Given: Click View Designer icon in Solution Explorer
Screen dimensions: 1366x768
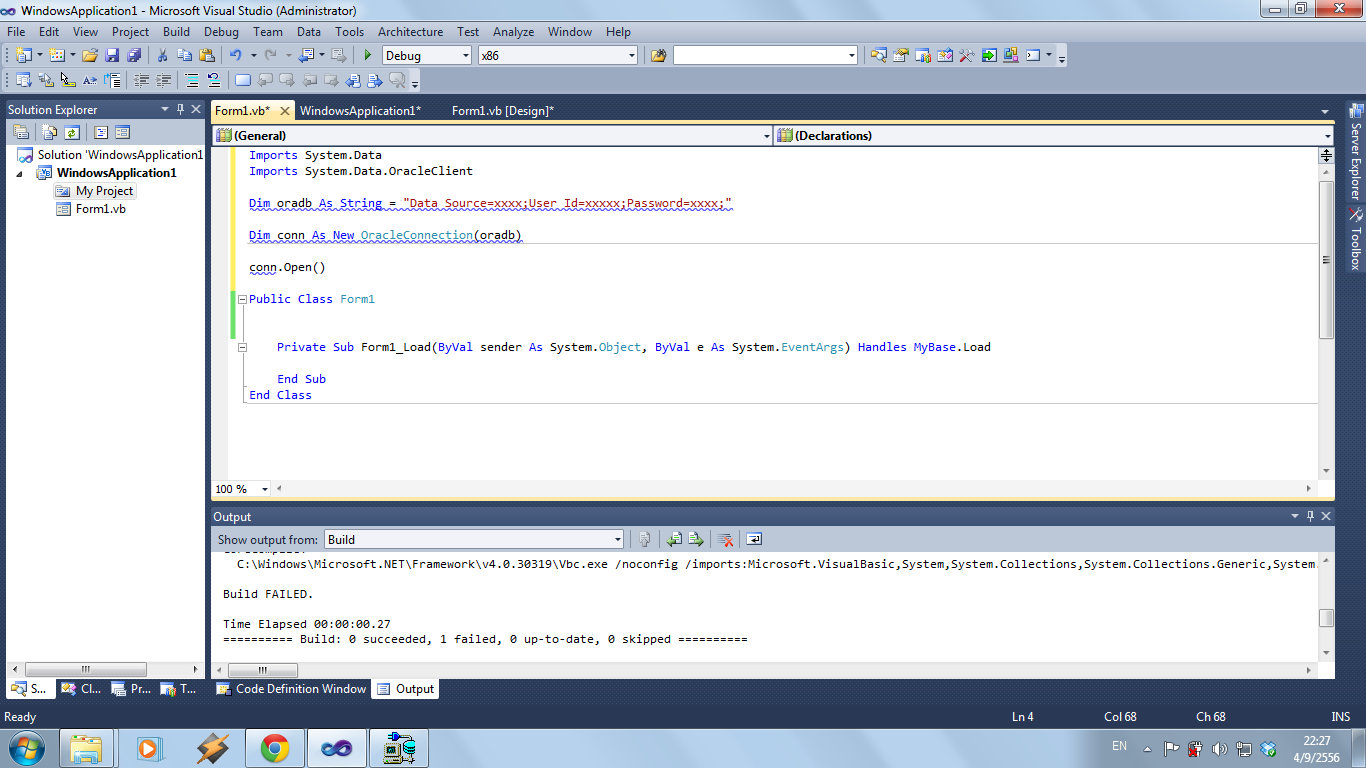Looking at the screenshot, I should click(123, 132).
